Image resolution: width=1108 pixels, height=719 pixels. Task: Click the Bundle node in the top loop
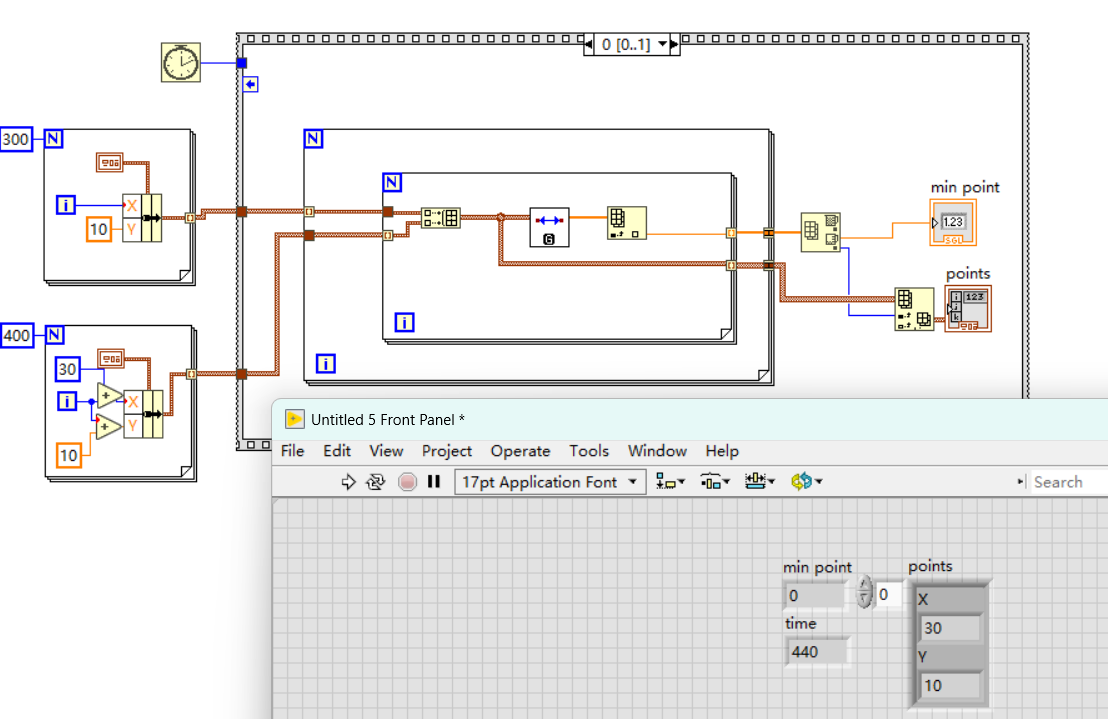click(x=142, y=218)
